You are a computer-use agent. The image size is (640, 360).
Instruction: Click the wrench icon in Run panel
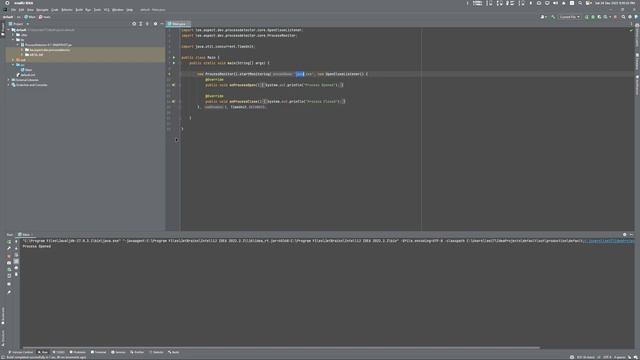(9, 249)
